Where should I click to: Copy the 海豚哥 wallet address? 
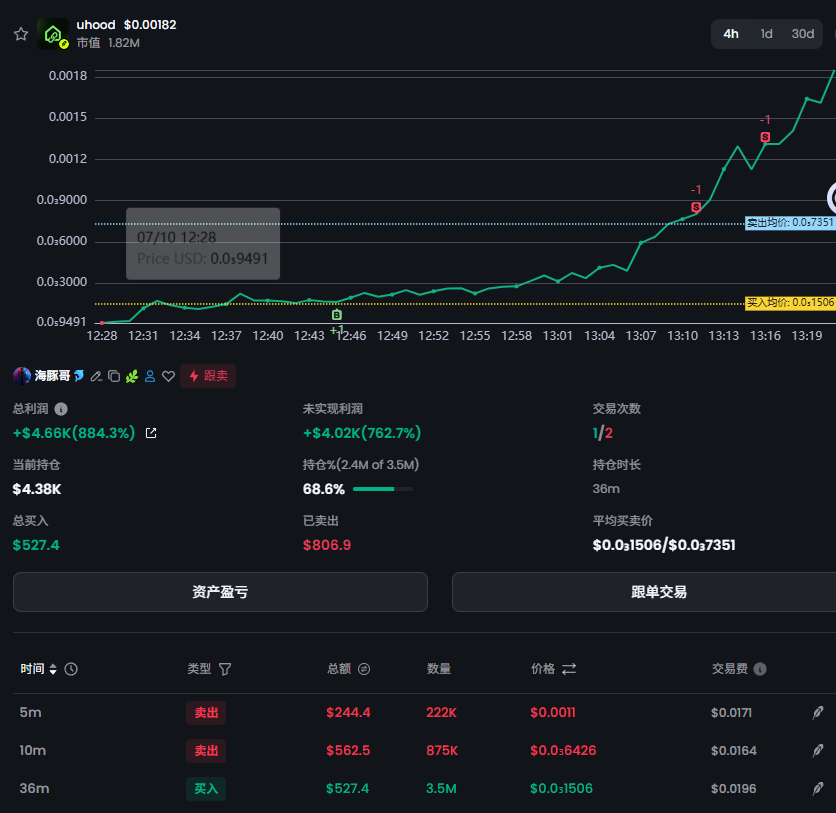(114, 376)
